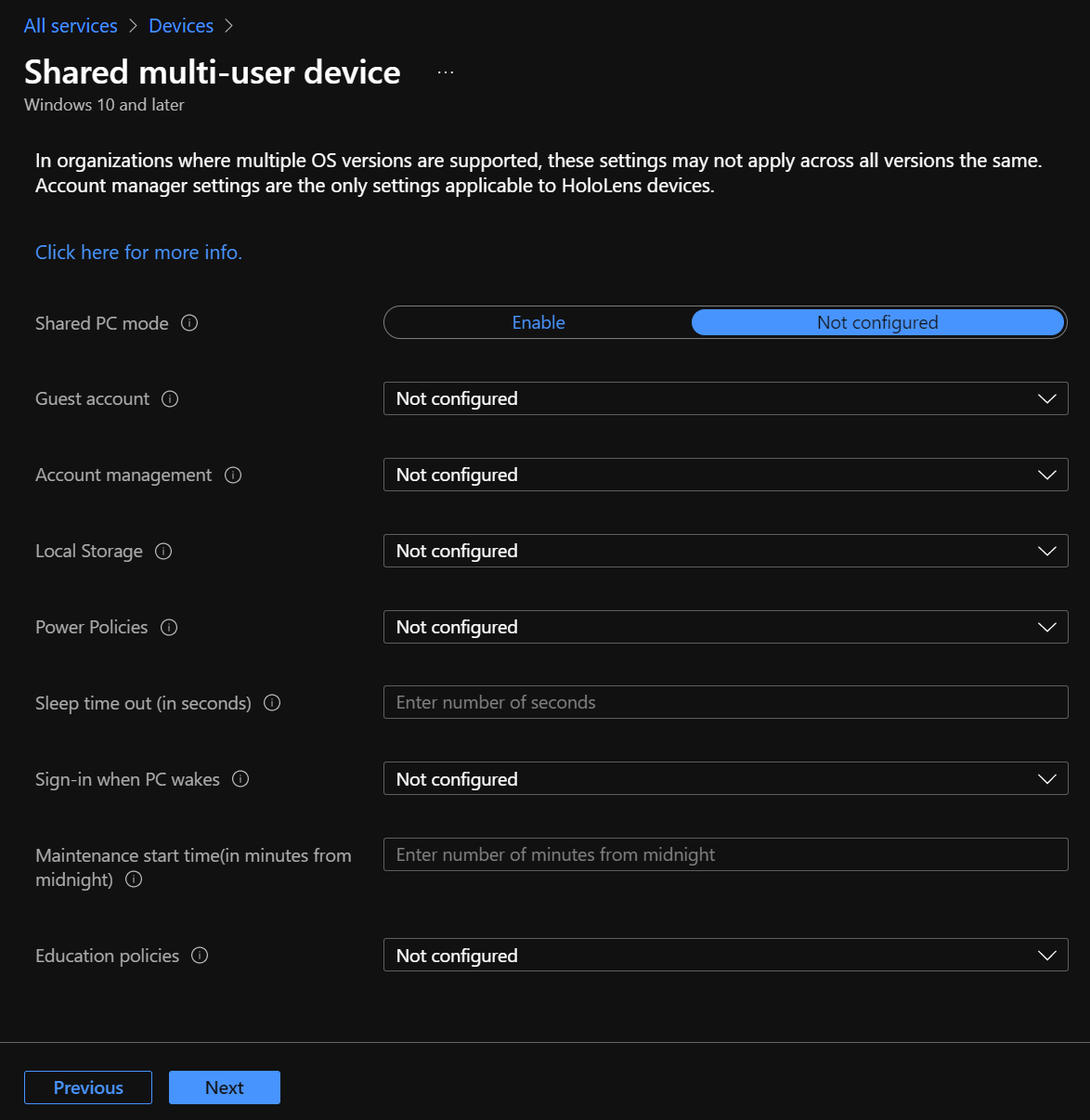Click the maintenance start time field

[726, 854]
